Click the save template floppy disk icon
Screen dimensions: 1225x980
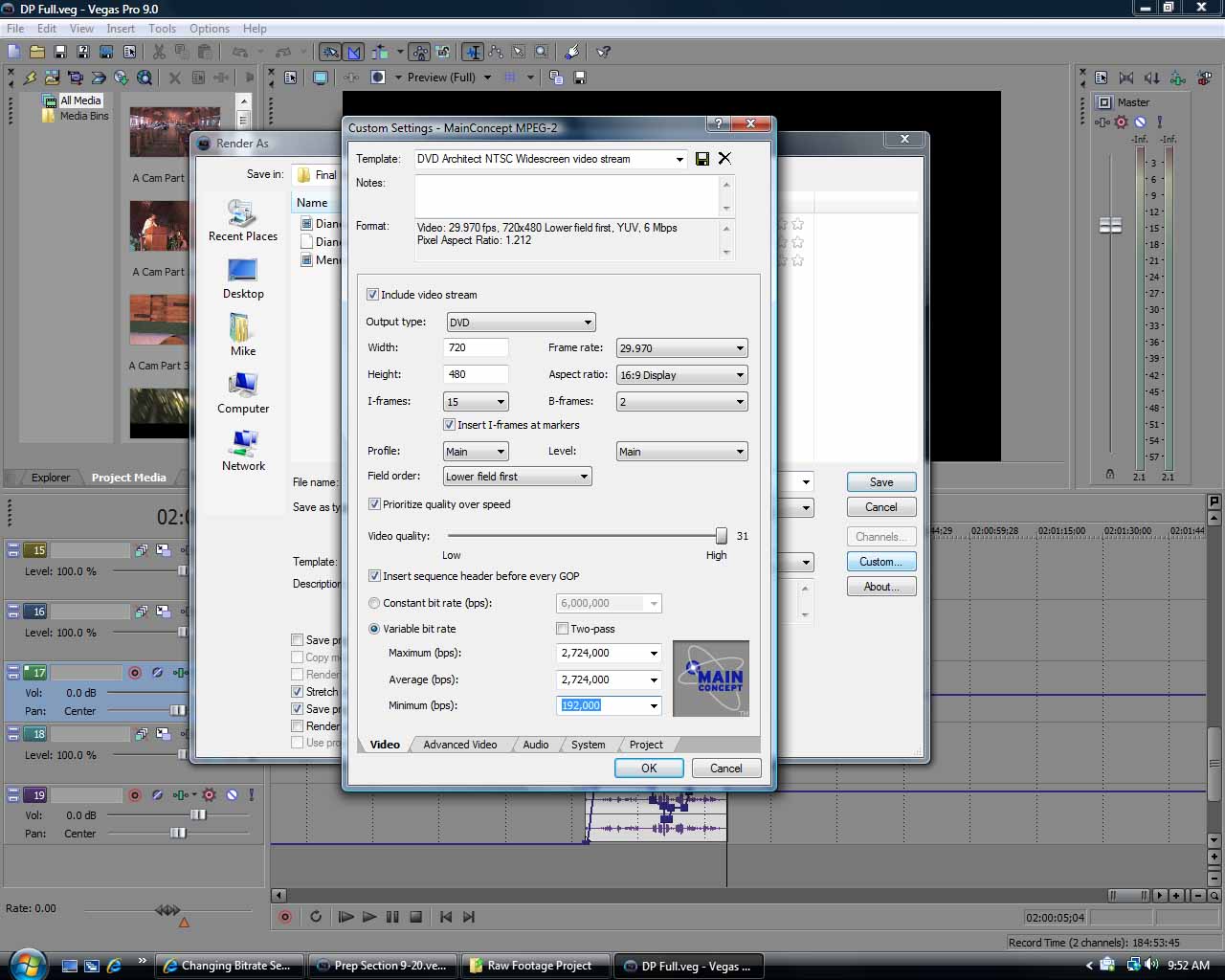tap(702, 159)
